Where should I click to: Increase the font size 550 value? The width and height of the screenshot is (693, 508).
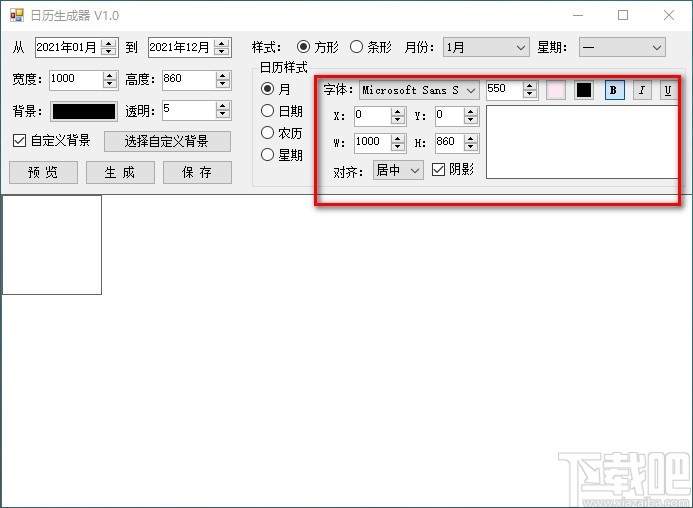[529, 86]
